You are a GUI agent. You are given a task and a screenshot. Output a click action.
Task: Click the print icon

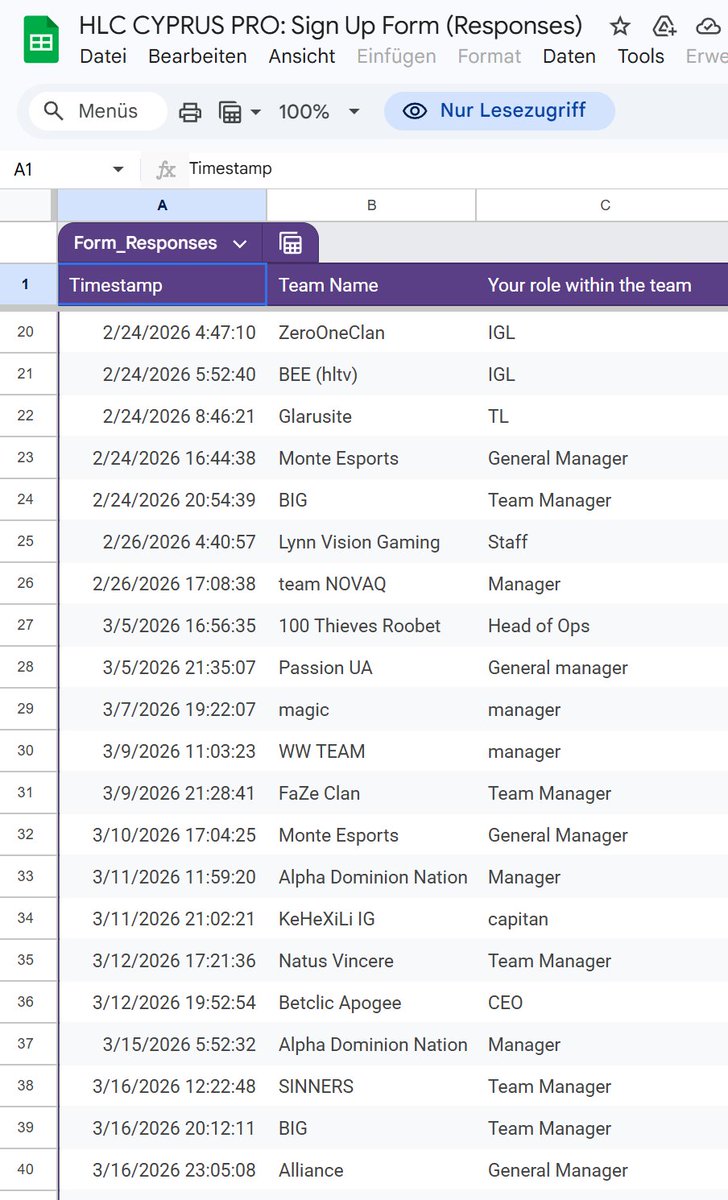click(x=190, y=112)
